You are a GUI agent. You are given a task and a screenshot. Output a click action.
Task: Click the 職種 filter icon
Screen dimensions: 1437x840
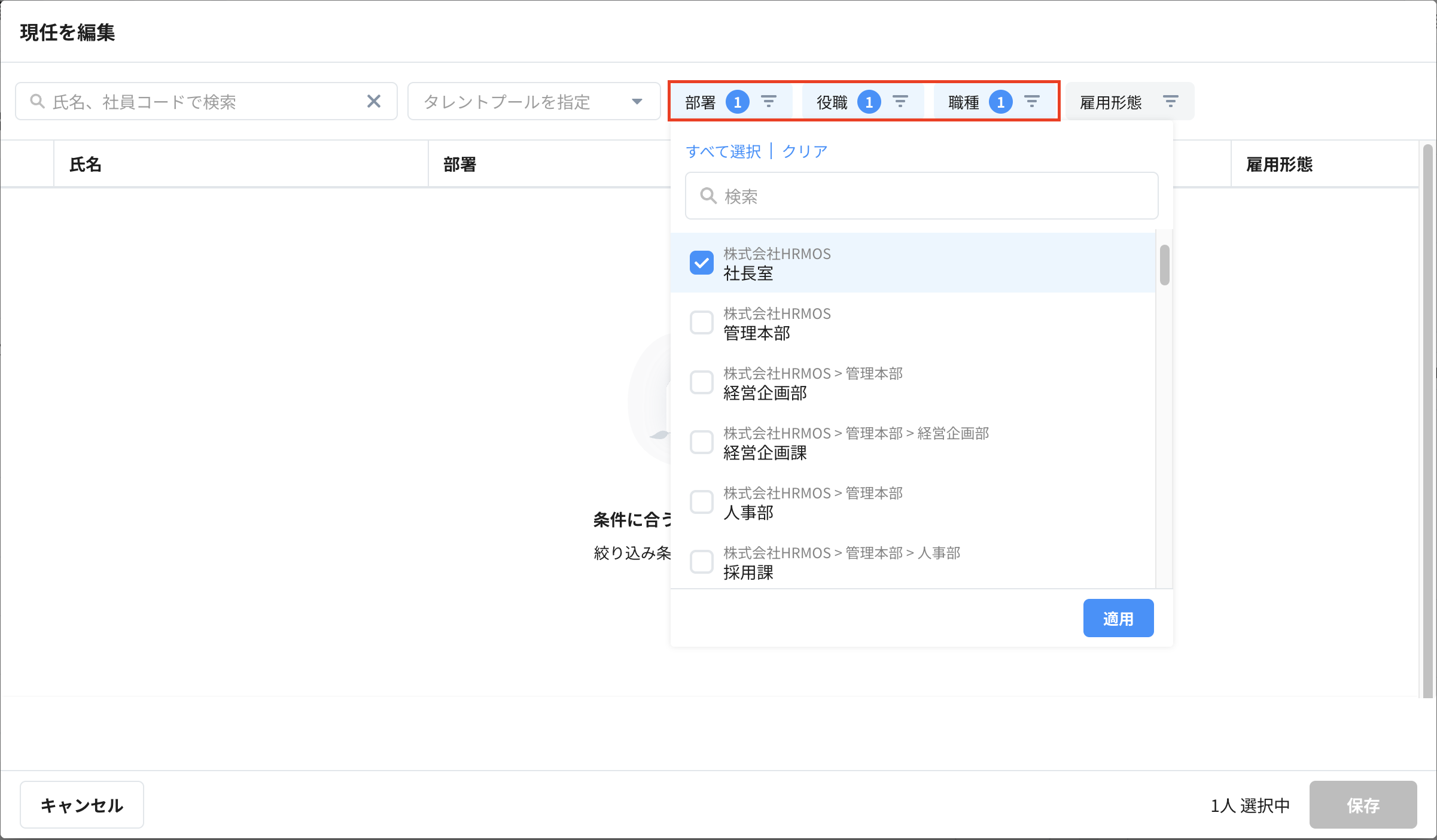1033,101
